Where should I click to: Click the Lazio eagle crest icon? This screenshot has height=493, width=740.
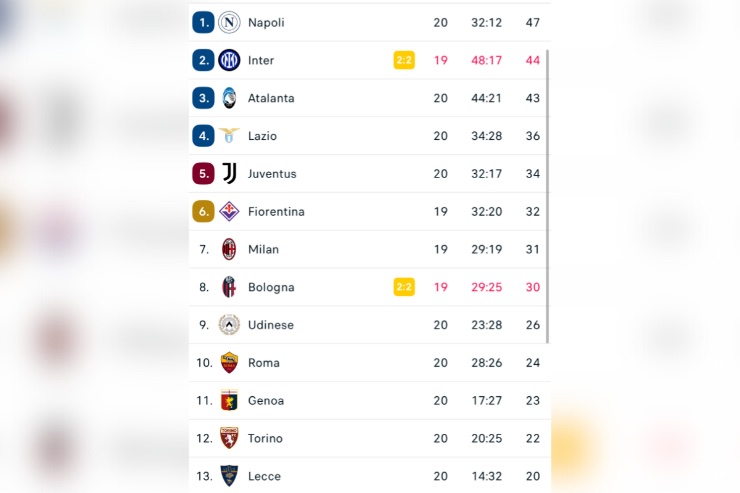click(x=230, y=136)
